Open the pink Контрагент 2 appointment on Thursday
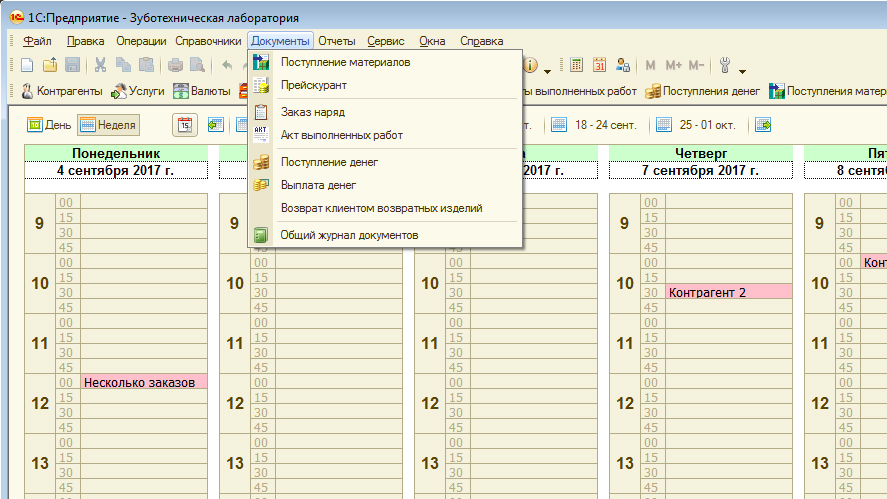Viewport: 887px width, 499px height. pyautogui.click(x=728, y=292)
